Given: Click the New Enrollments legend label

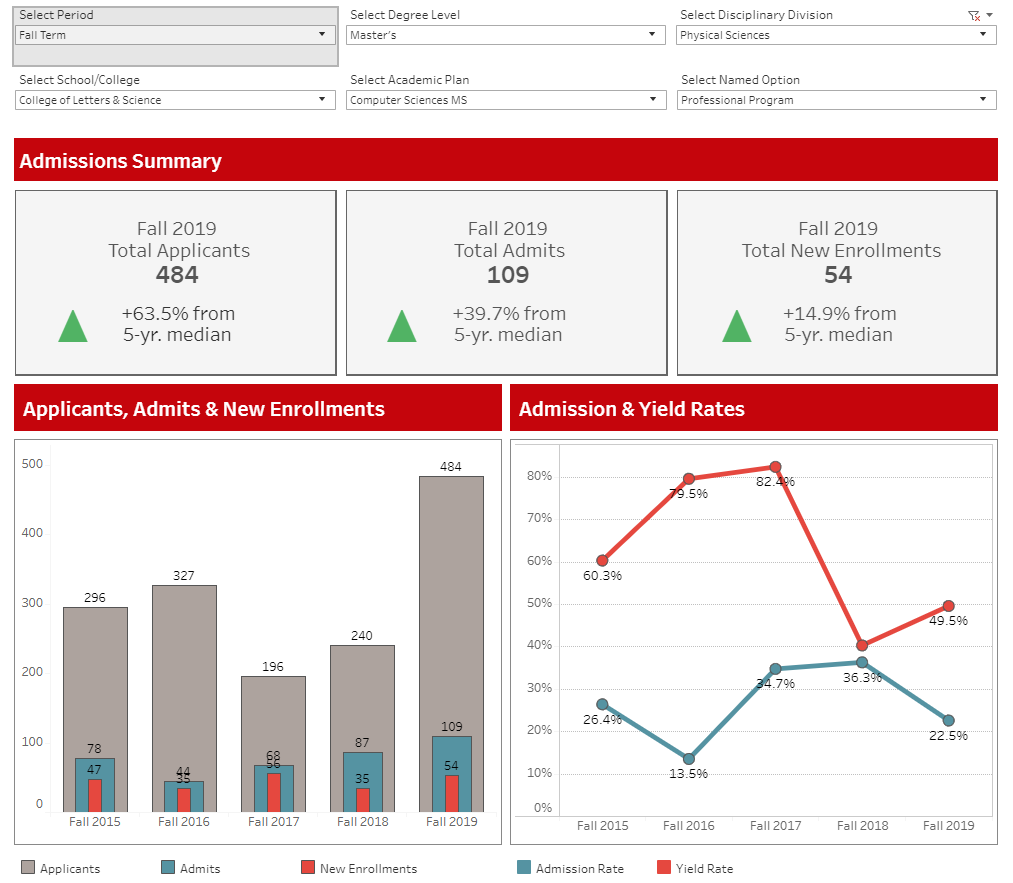Looking at the screenshot, I should tap(368, 869).
